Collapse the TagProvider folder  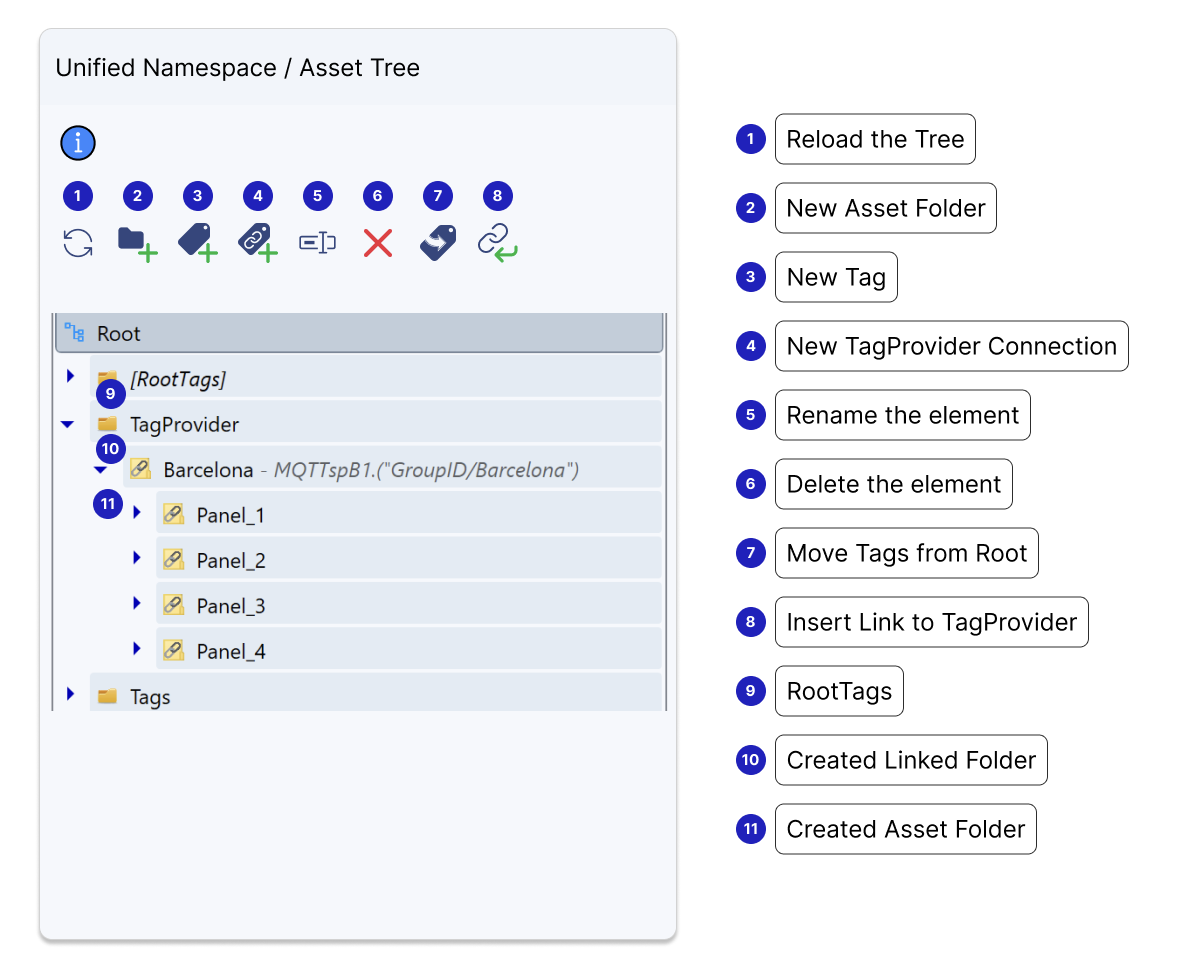pyautogui.click(x=68, y=425)
